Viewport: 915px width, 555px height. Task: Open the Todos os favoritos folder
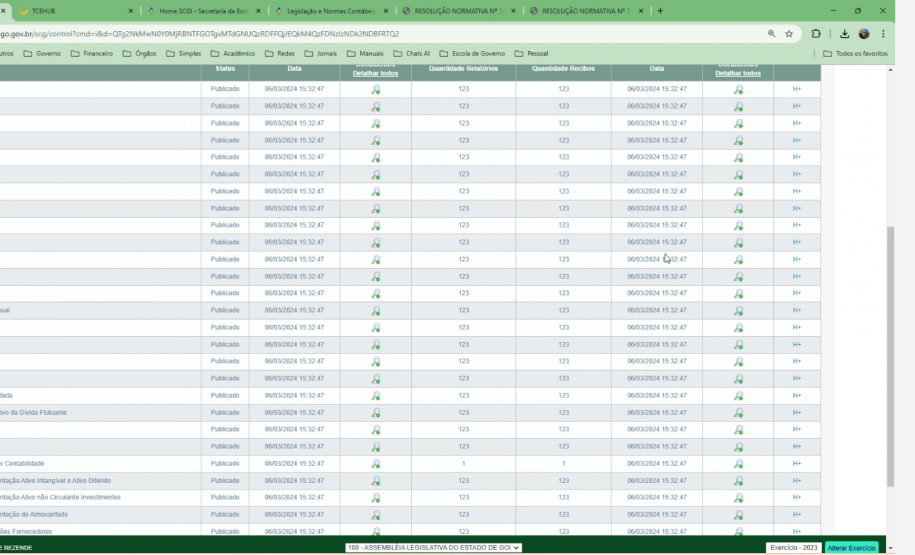pyautogui.click(x=855, y=53)
